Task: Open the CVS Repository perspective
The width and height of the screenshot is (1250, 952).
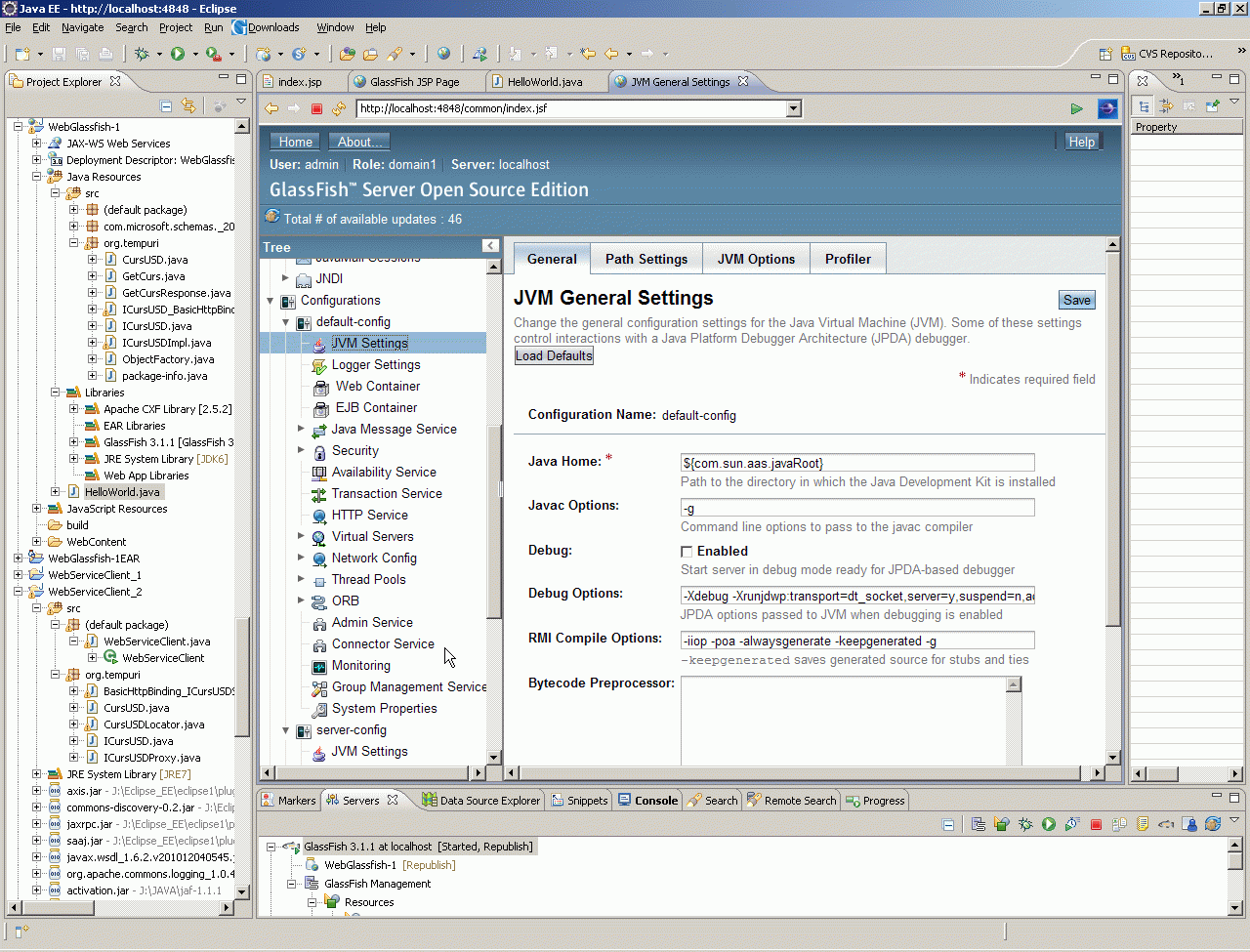Action: 1167,54
